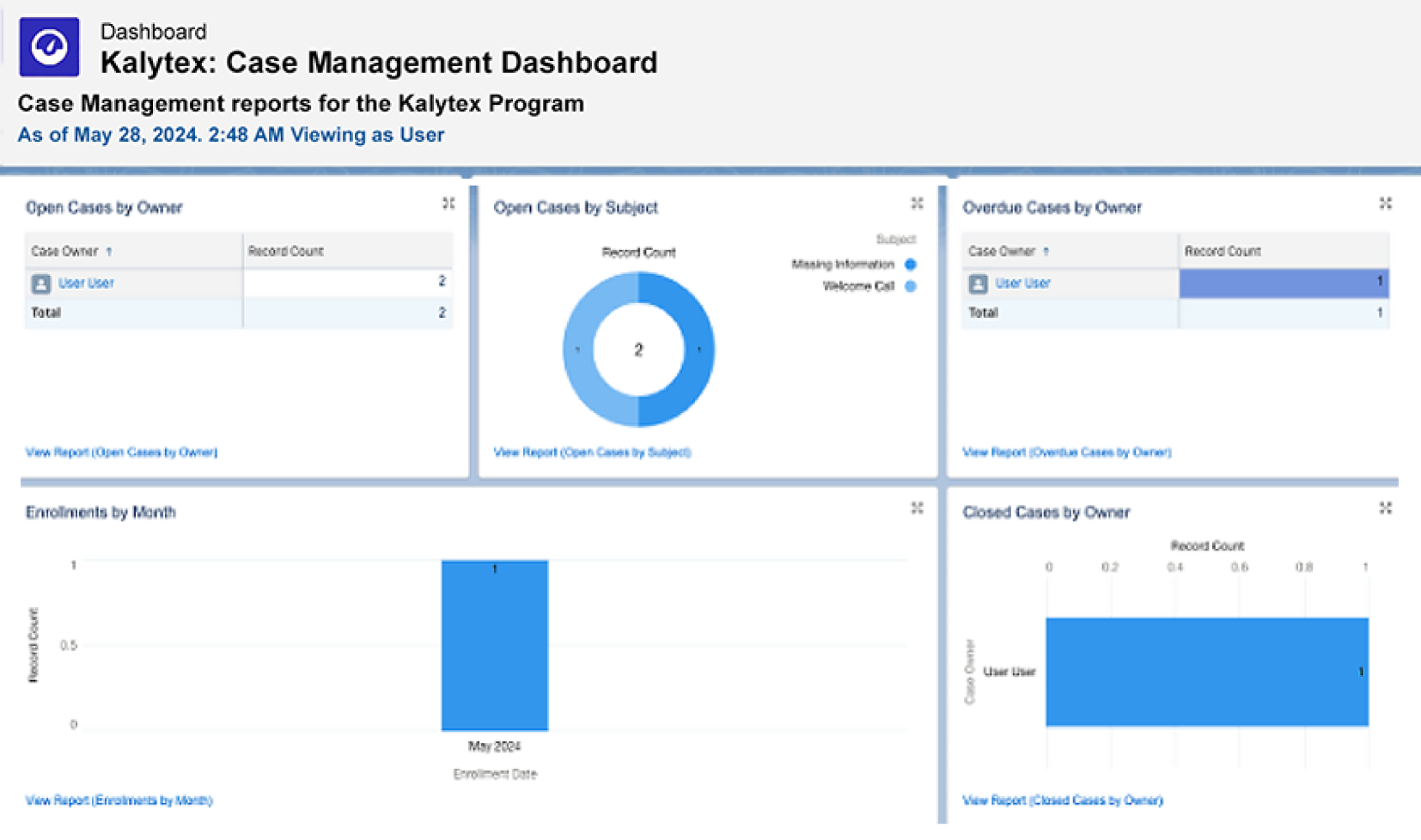Click User User label in Closed Cases chart

click(1009, 672)
